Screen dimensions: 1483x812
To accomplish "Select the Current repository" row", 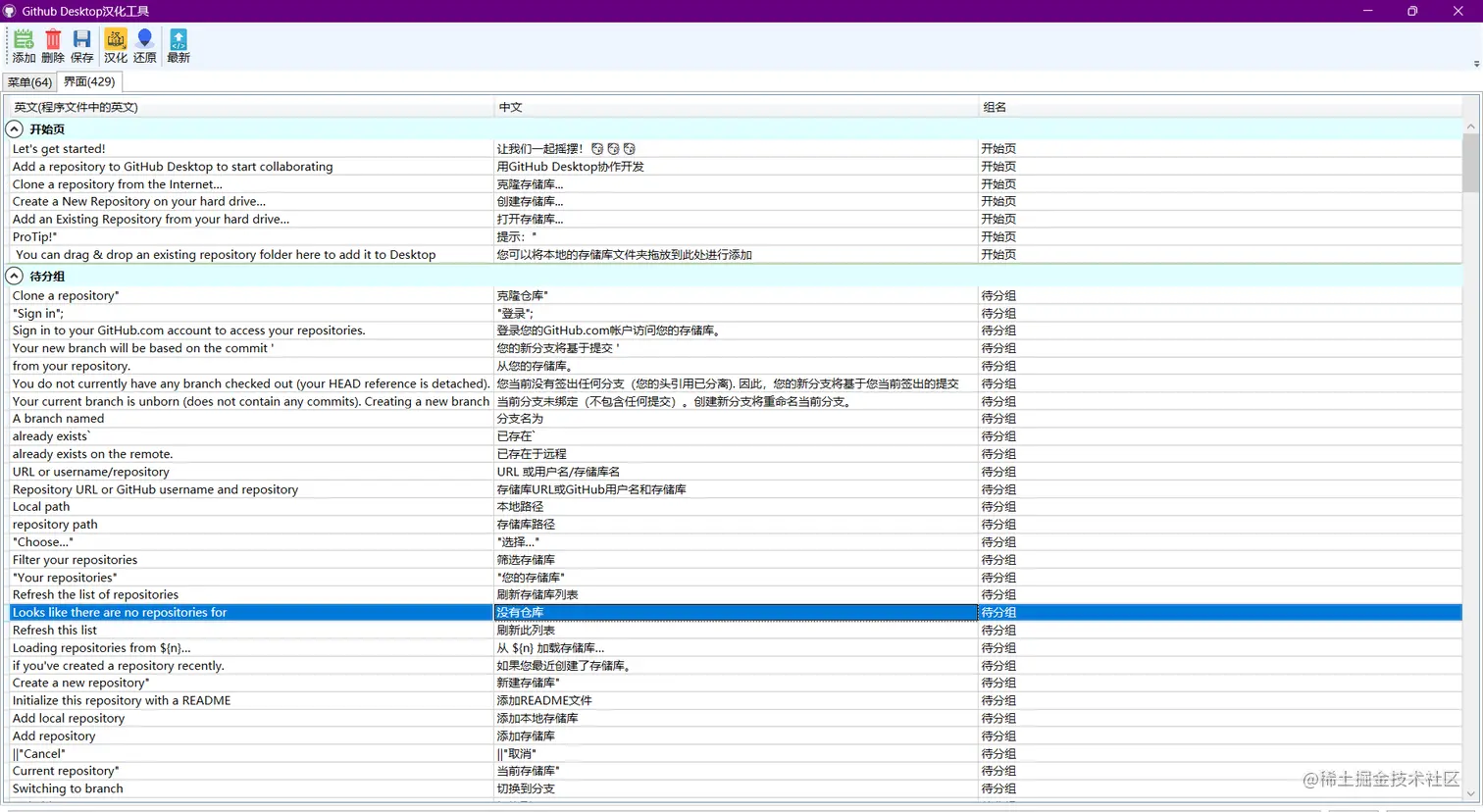I will (x=736, y=771).
